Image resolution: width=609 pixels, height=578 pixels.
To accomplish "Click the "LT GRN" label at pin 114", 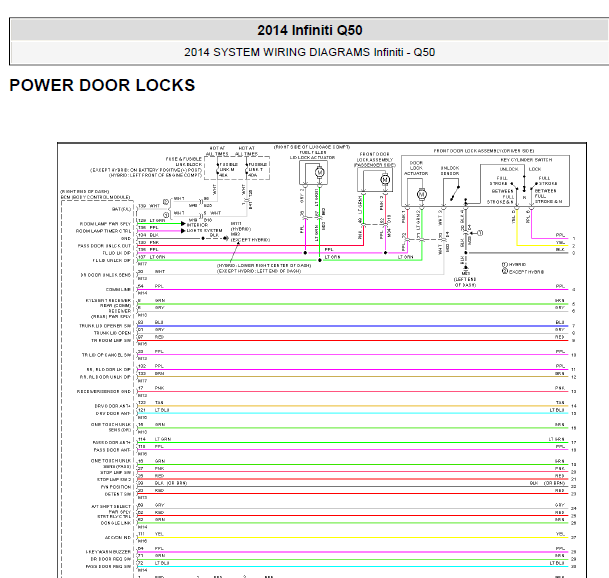I will [x=163, y=439].
